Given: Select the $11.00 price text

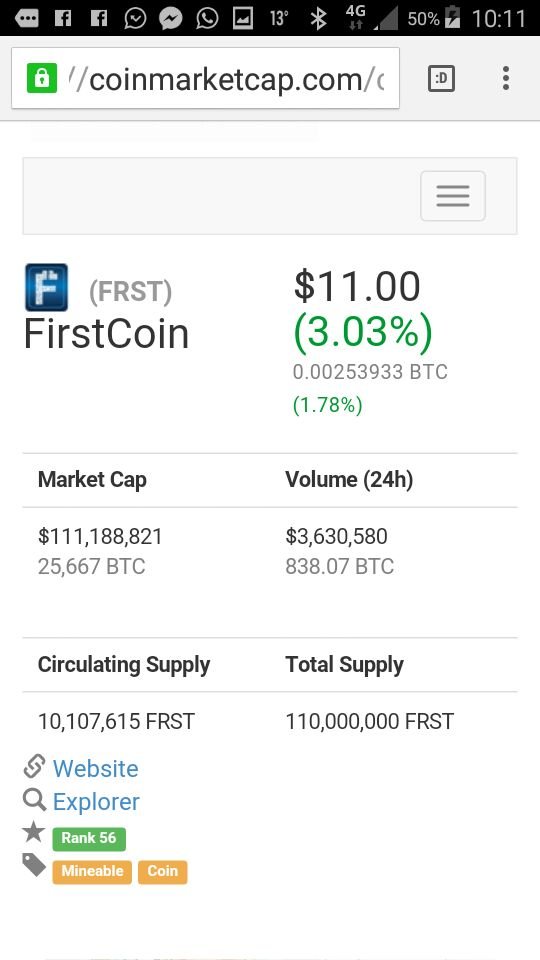Looking at the screenshot, I should click(357, 286).
